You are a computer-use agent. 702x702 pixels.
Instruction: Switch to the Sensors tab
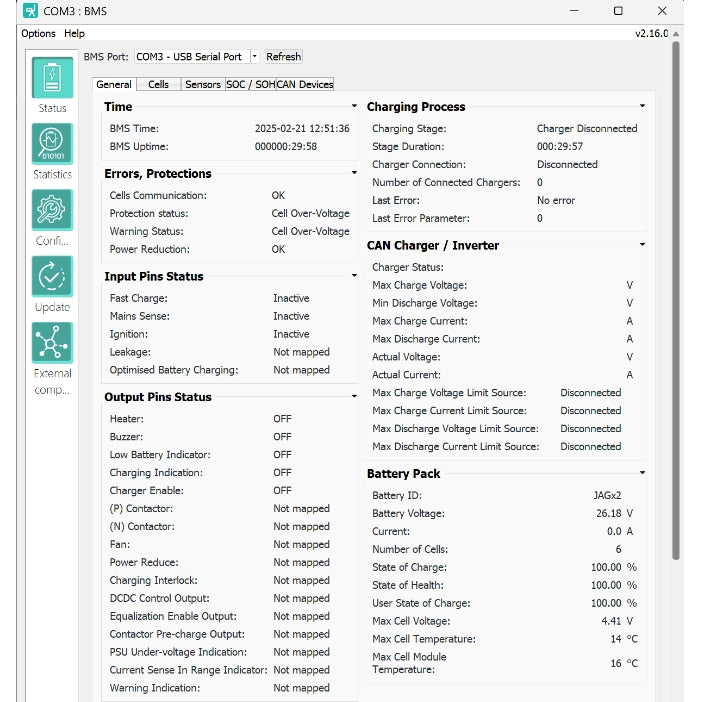click(203, 84)
